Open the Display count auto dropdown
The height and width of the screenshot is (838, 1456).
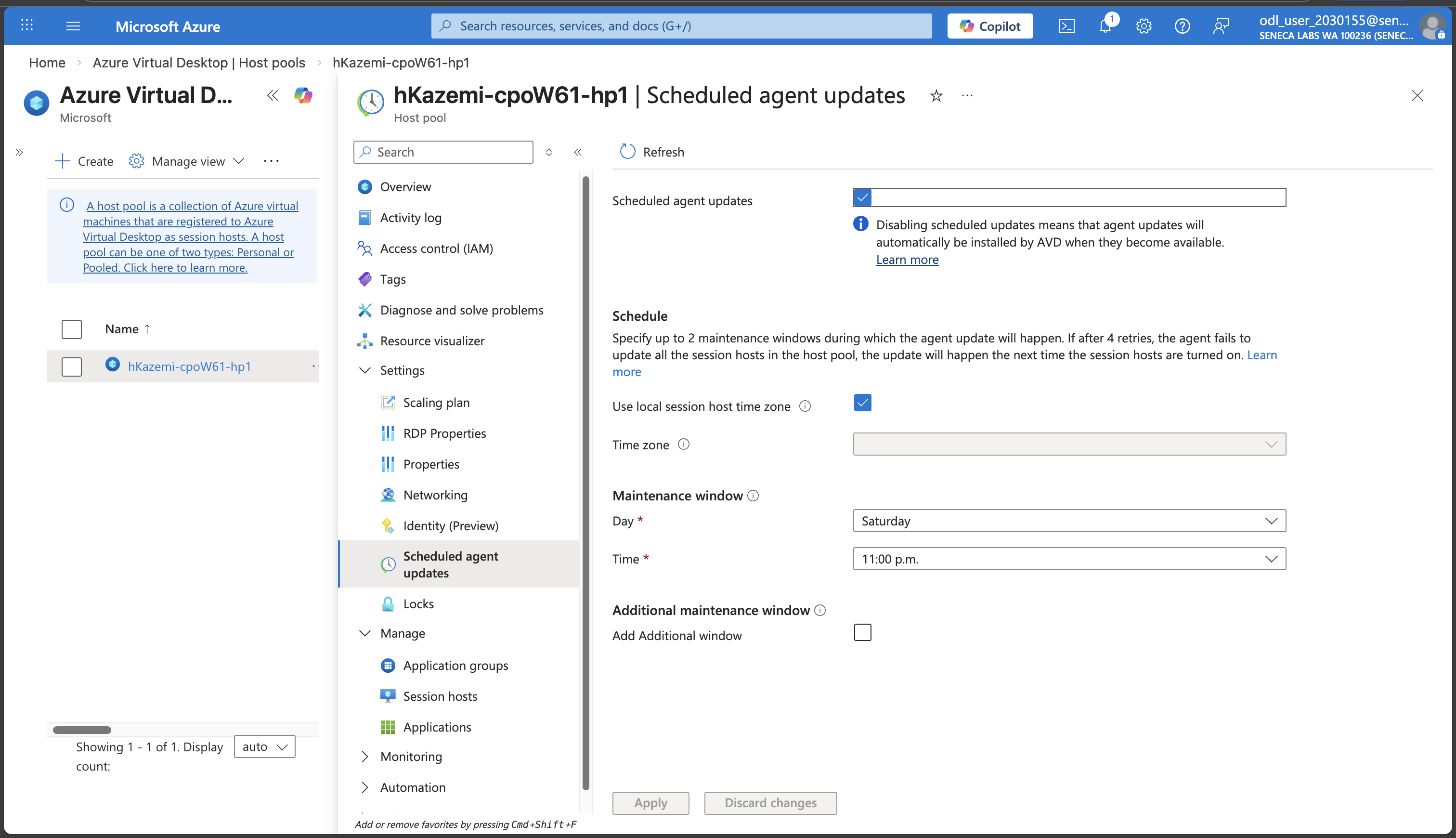click(265, 746)
